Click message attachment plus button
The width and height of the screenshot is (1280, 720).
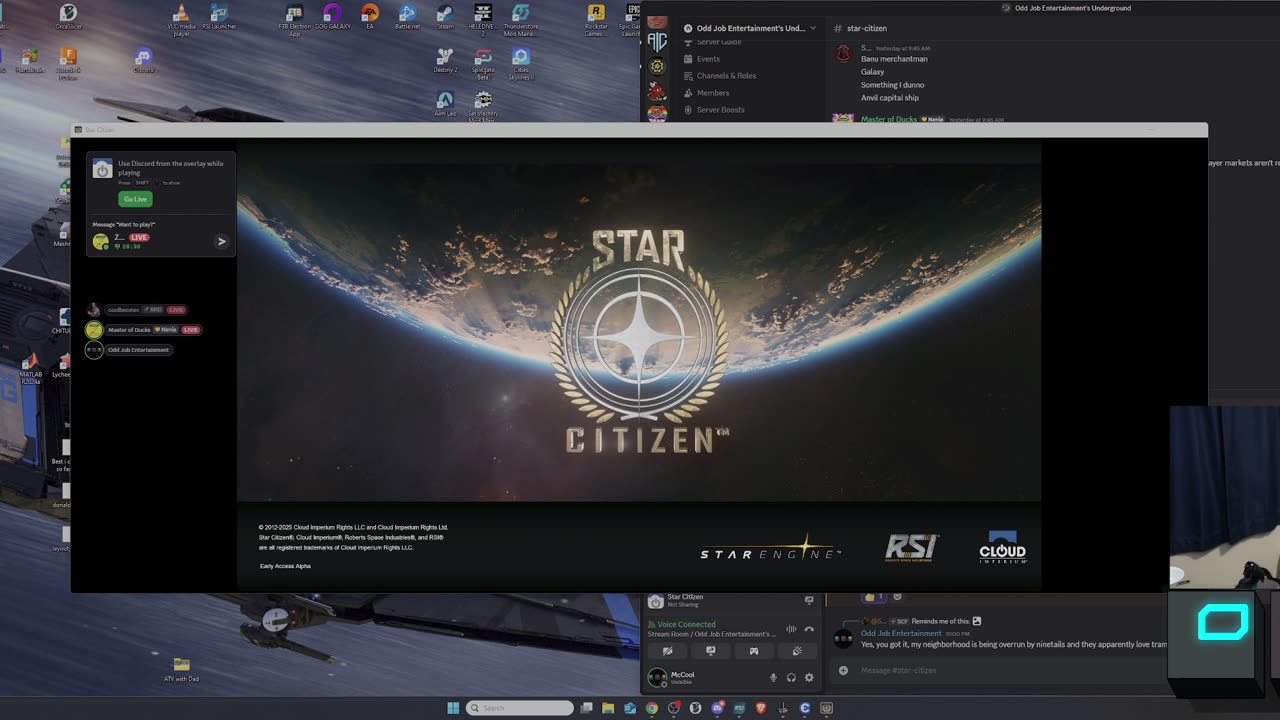tap(843, 670)
